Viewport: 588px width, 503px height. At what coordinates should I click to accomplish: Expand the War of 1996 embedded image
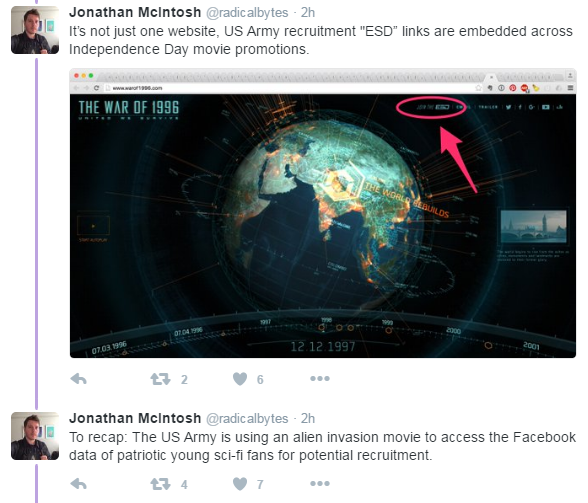coord(323,213)
